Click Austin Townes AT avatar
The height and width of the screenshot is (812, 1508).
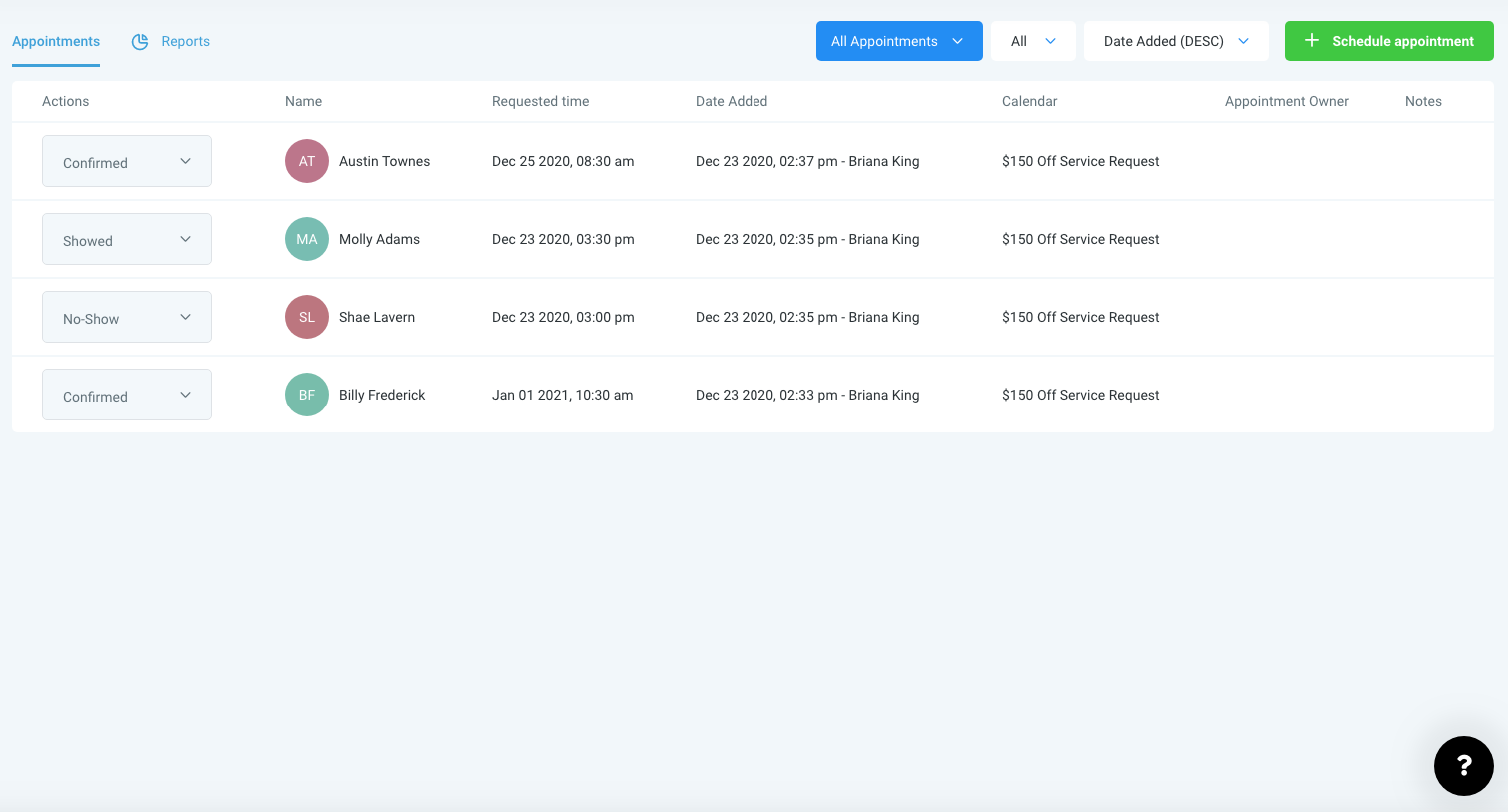[x=307, y=161]
